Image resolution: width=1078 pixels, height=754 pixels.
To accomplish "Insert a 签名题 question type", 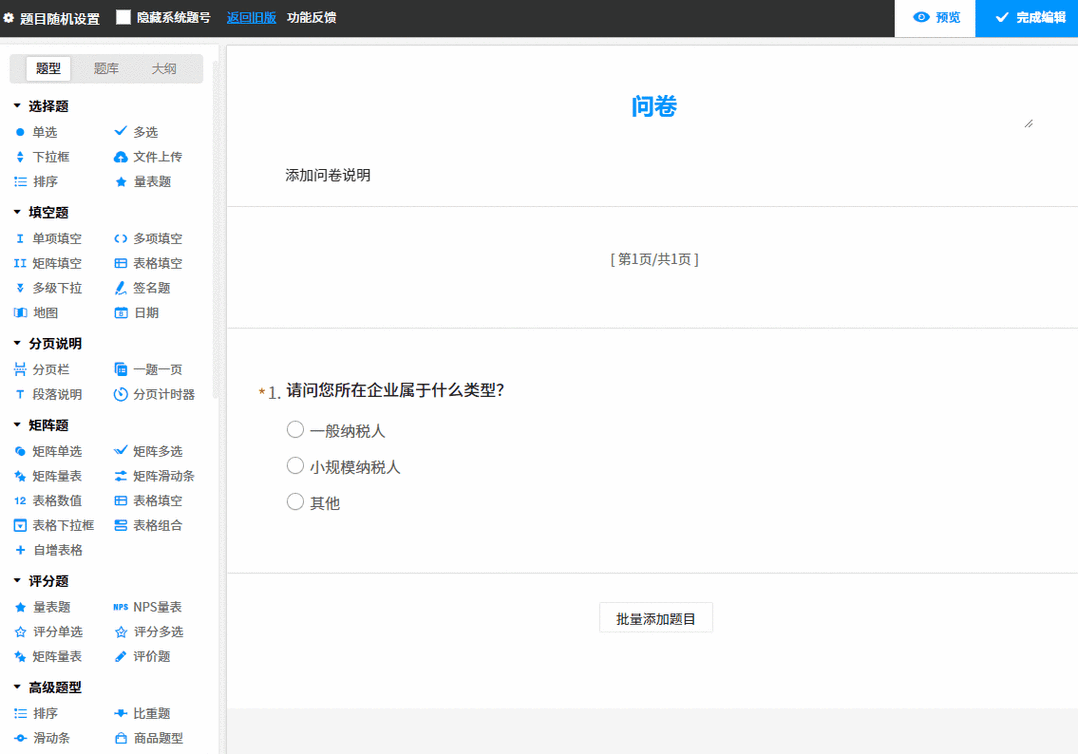I will (x=146, y=288).
